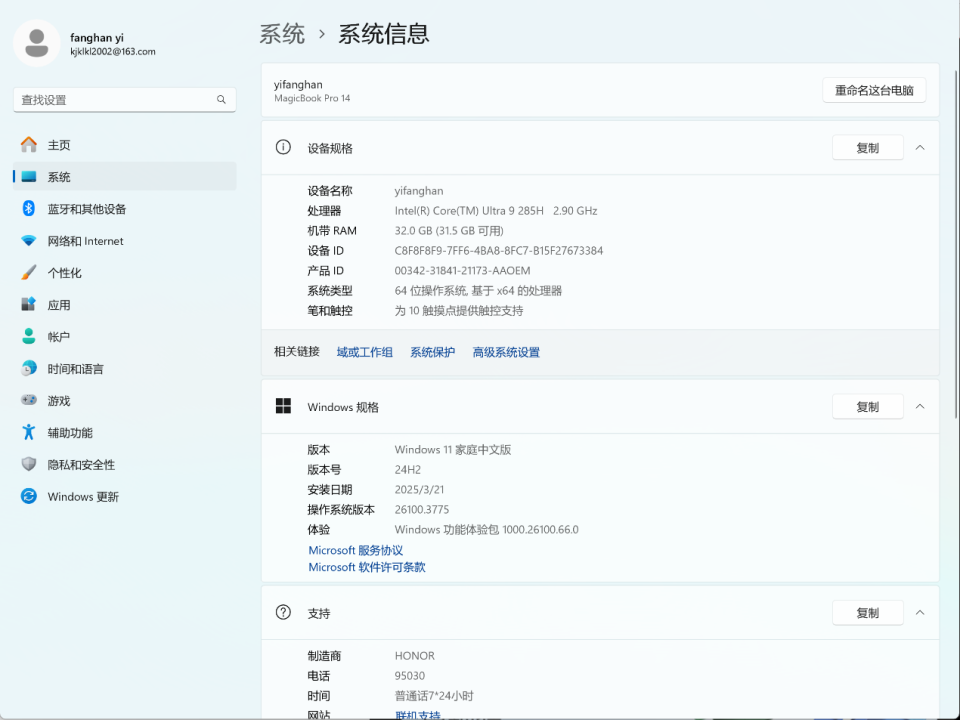Collapse the Windows 规格 section chevron
Screen dimensions: 960x720
click(x=920, y=407)
